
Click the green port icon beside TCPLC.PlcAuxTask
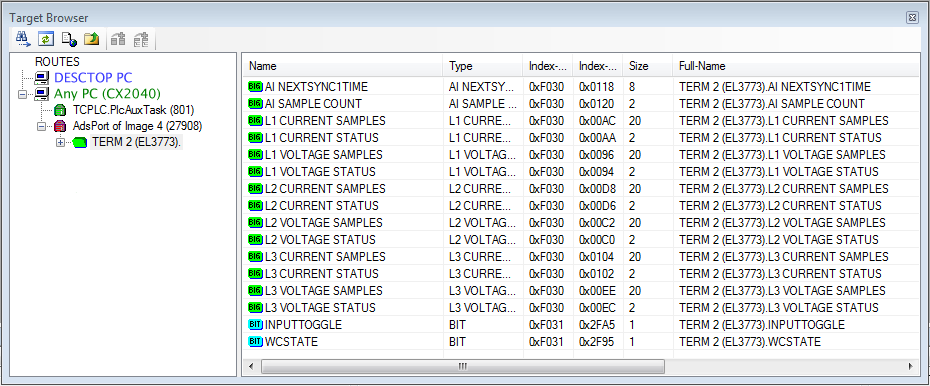(x=60, y=110)
